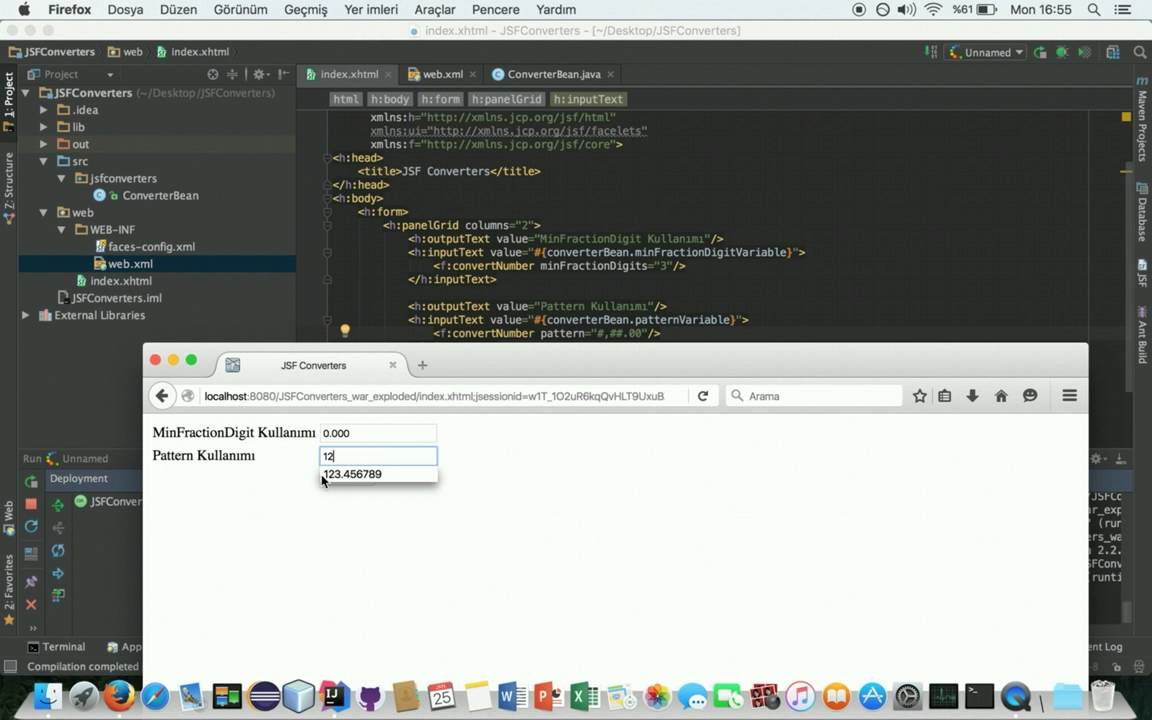Select JSFConverters.iml file
The height and width of the screenshot is (720, 1152).
click(117, 298)
